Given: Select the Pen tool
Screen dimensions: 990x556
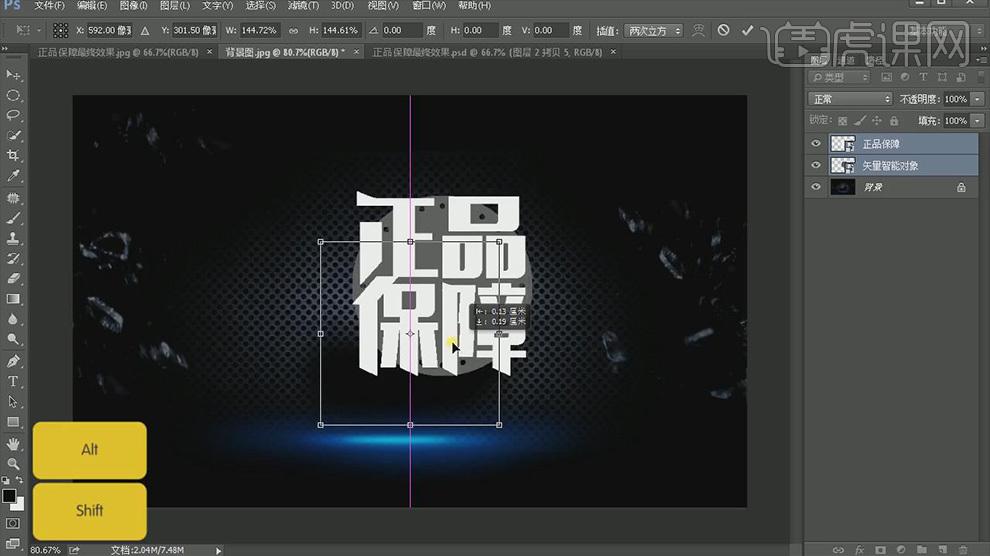Looking at the screenshot, I should 13,362.
